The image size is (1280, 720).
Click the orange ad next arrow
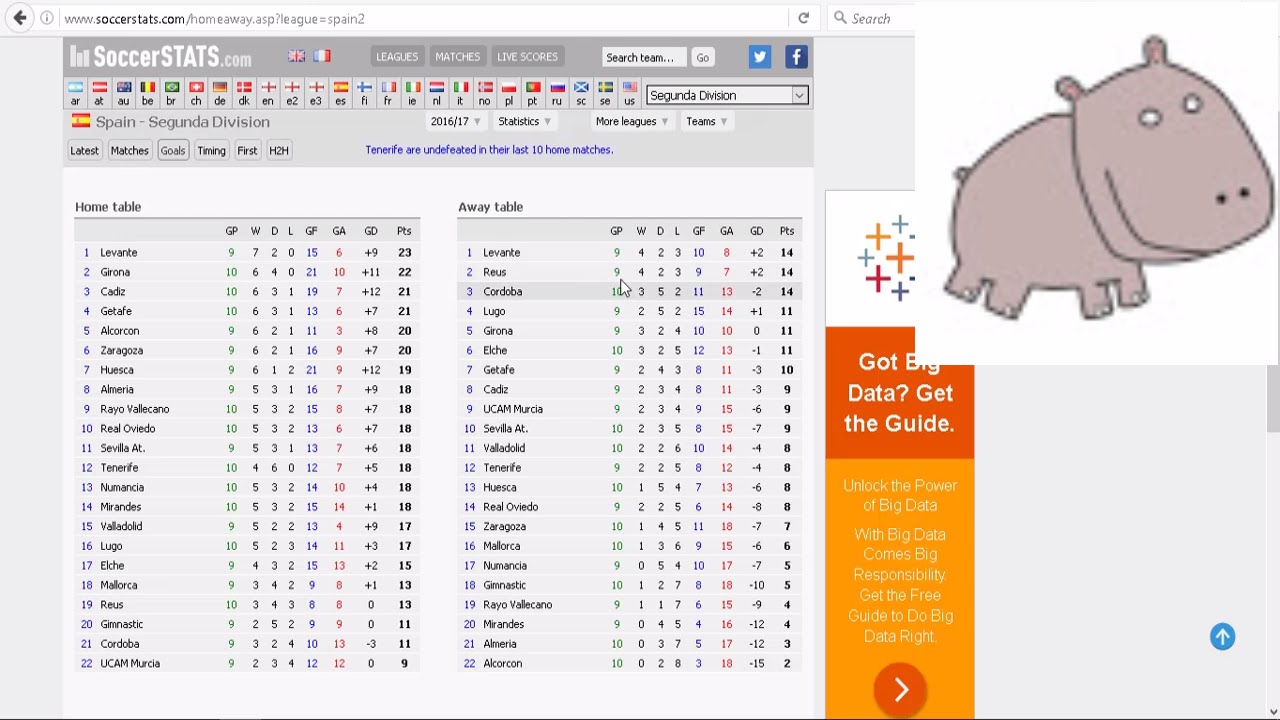click(x=900, y=690)
